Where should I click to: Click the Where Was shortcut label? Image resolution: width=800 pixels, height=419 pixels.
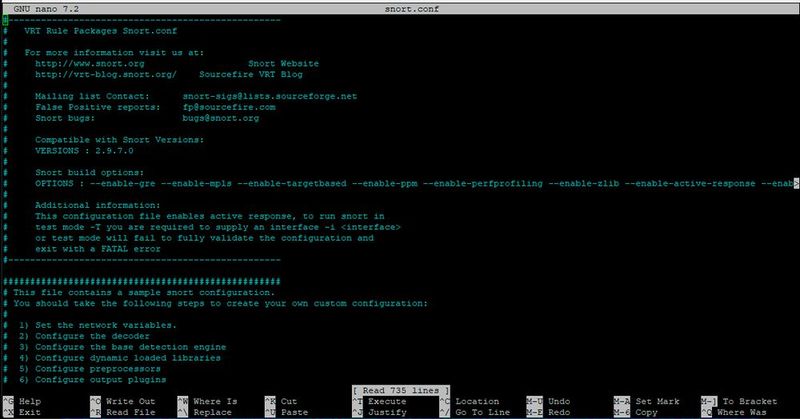point(741,412)
